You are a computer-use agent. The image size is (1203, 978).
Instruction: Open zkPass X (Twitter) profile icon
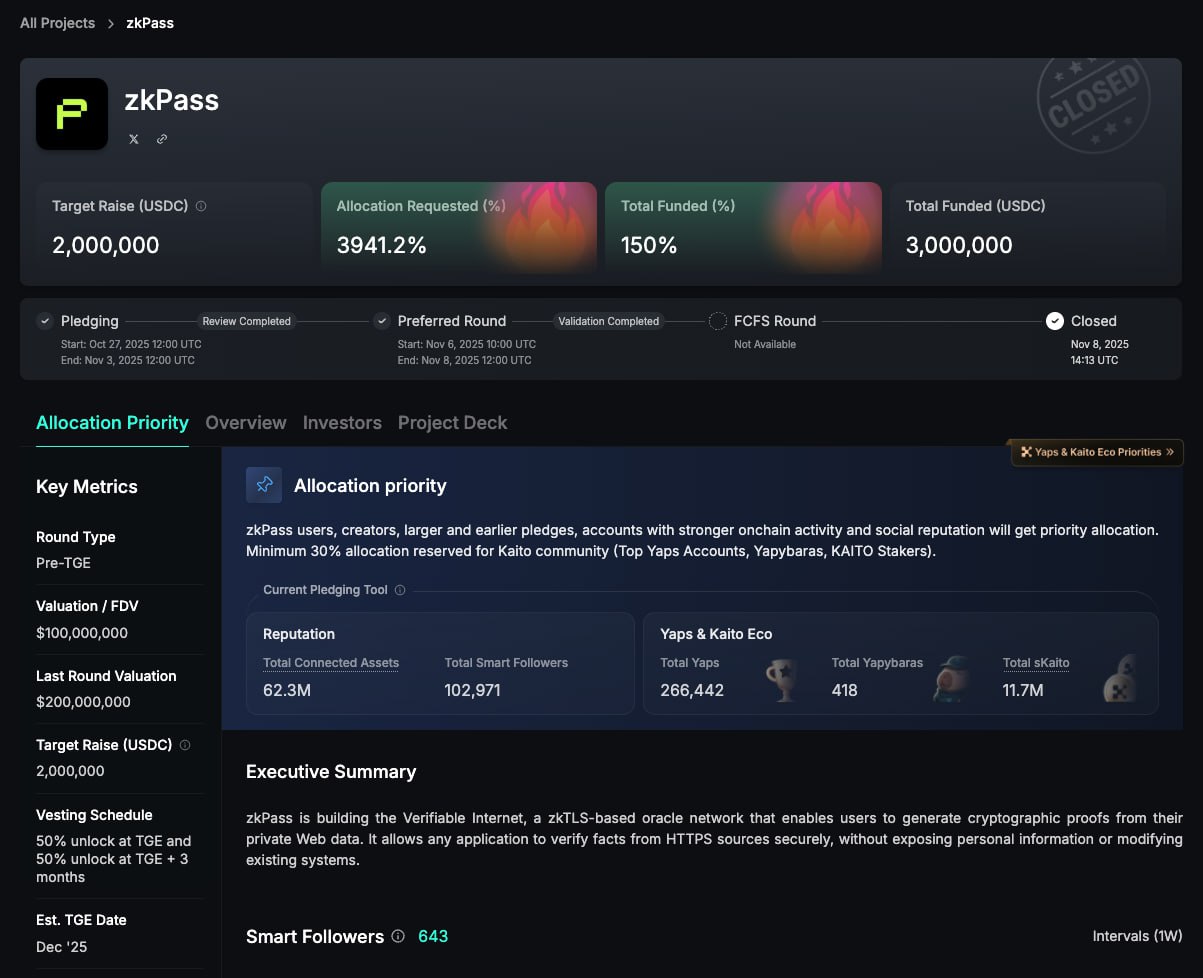point(134,139)
